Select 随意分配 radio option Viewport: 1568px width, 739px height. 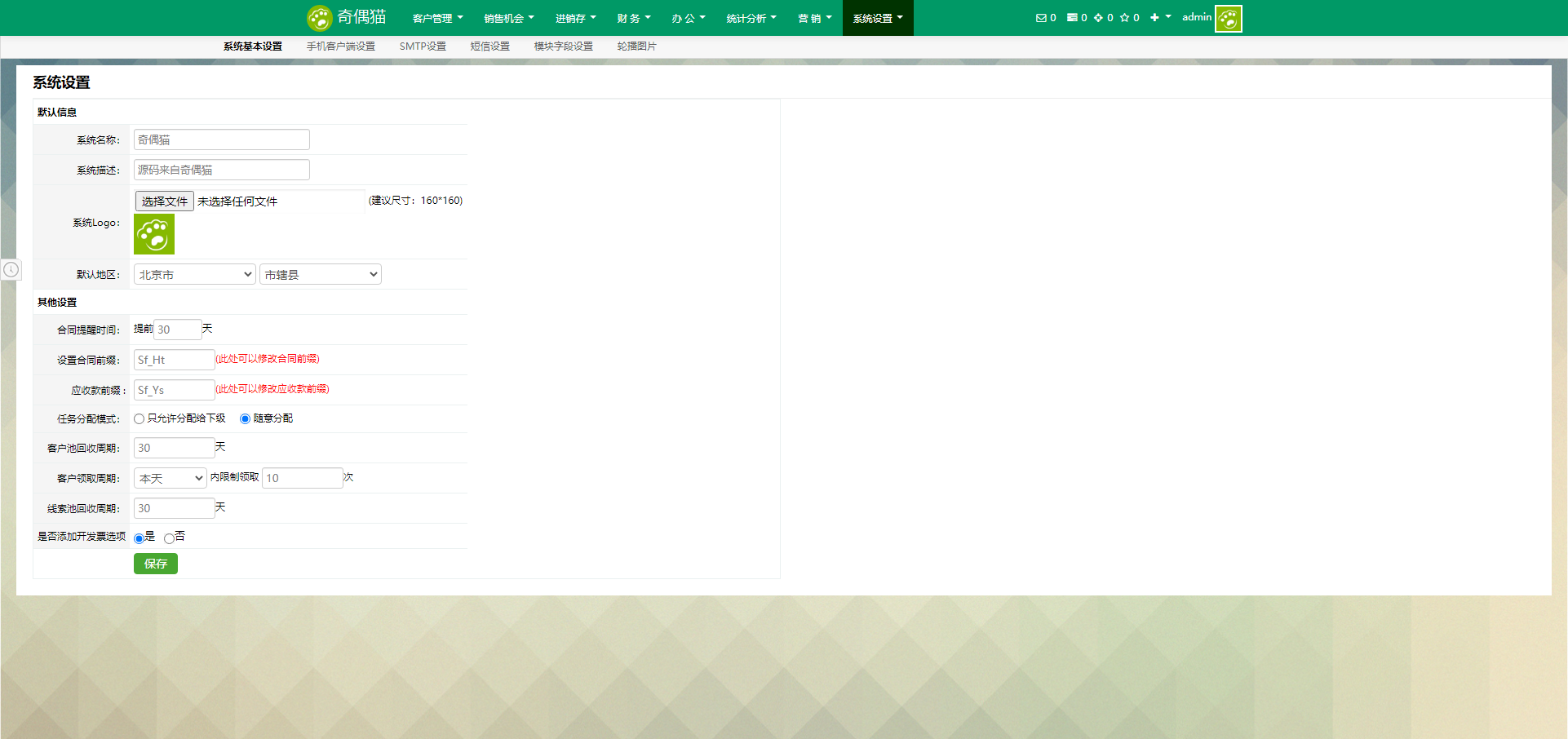[245, 419]
